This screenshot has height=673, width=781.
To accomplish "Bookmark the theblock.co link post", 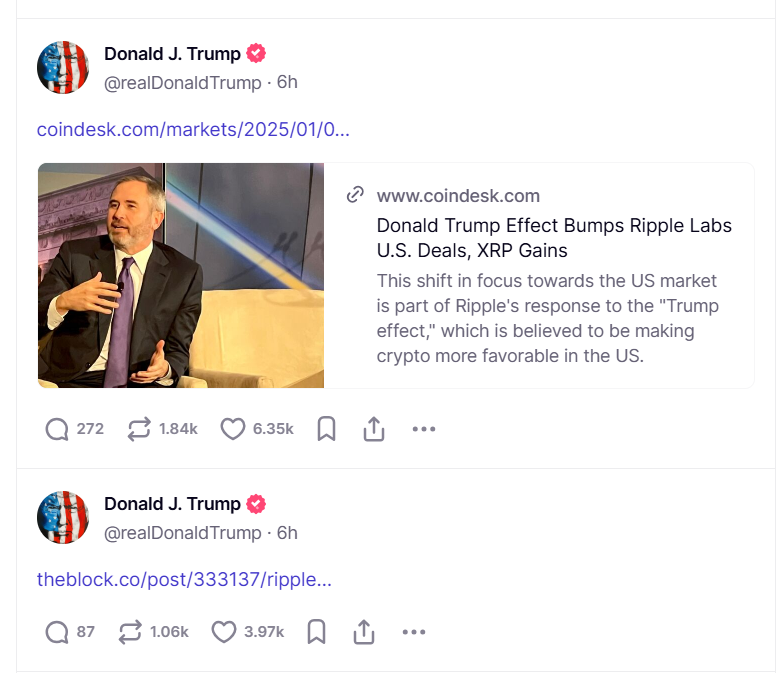I will pos(316,632).
